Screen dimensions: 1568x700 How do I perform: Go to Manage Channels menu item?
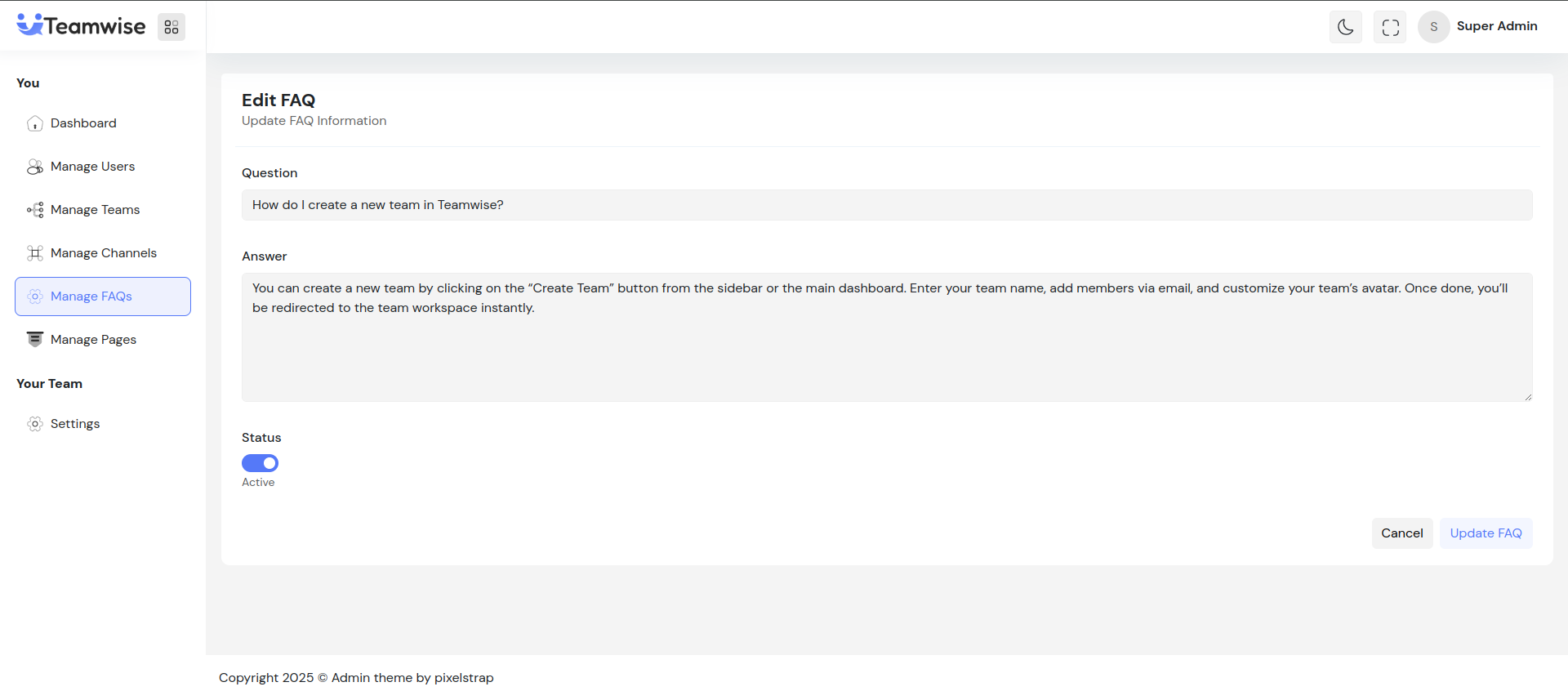[x=104, y=253]
